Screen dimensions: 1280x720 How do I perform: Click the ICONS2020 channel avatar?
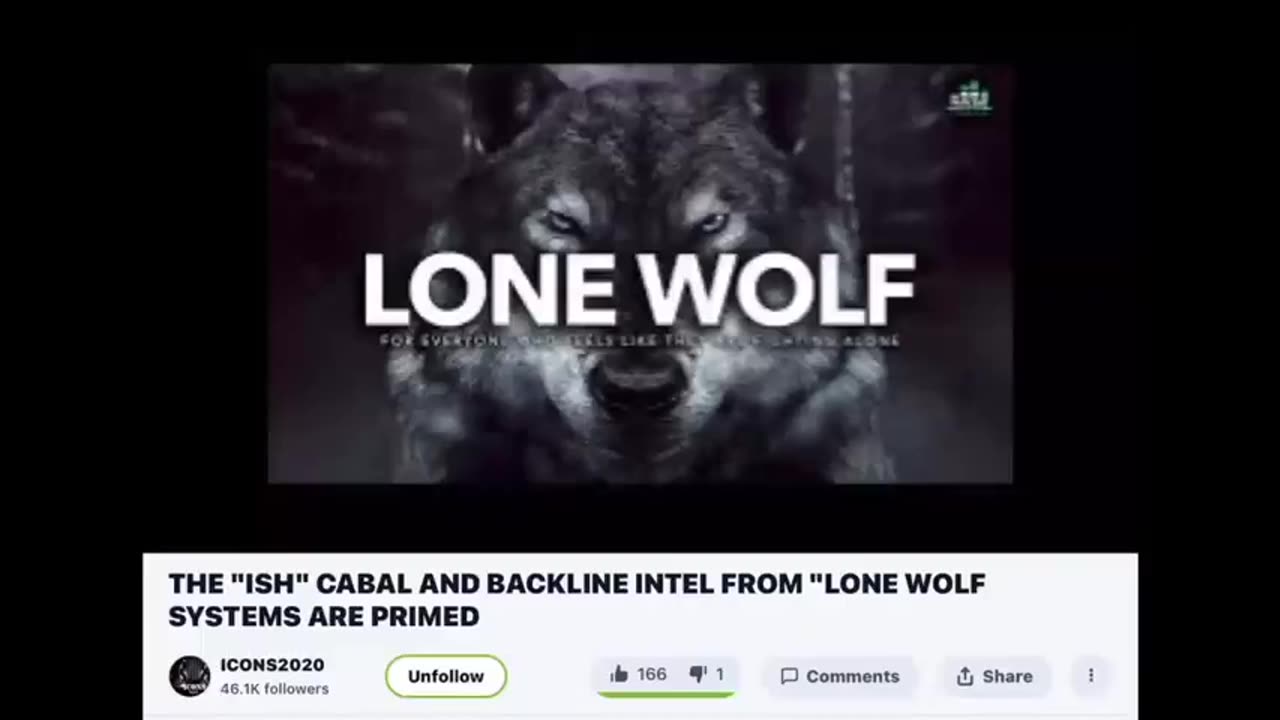pyautogui.click(x=189, y=676)
